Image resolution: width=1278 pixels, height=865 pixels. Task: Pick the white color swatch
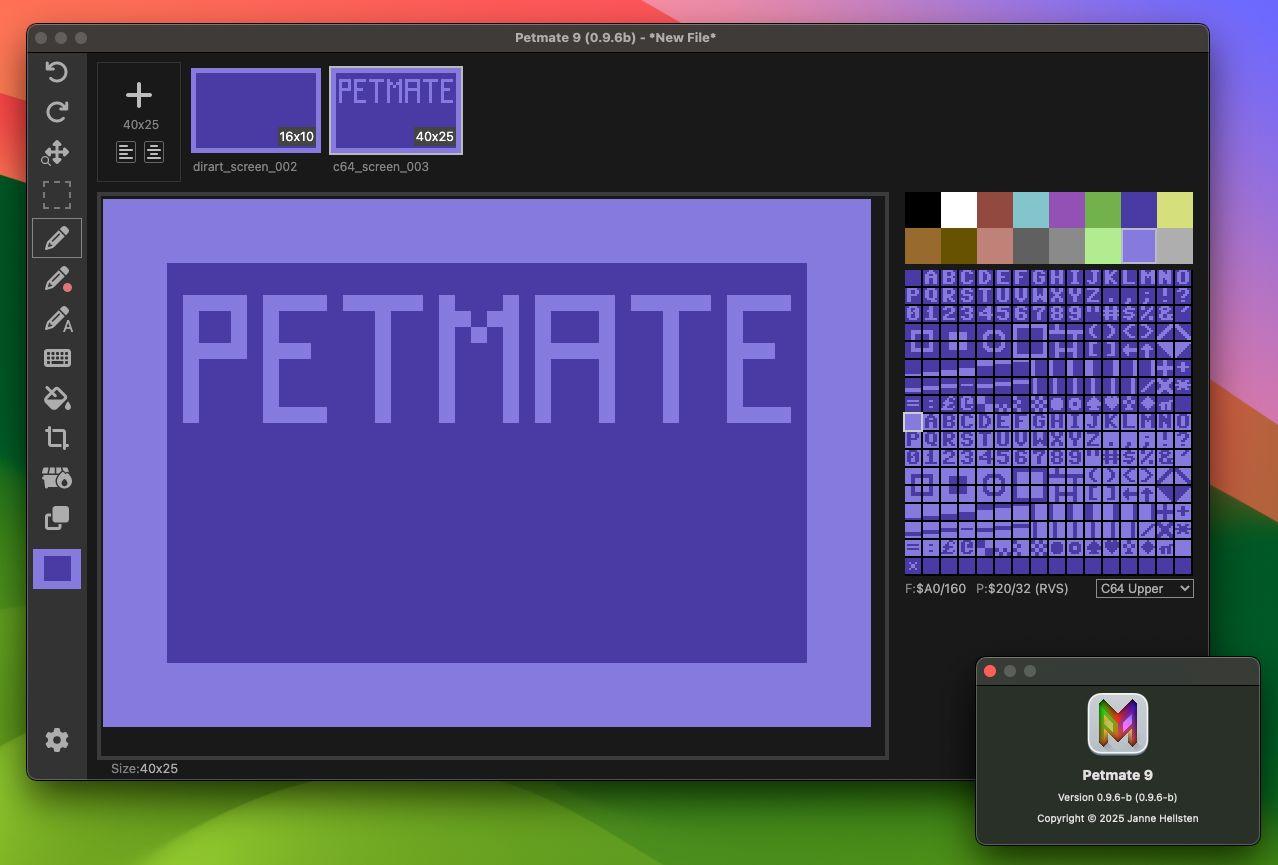pos(959,210)
